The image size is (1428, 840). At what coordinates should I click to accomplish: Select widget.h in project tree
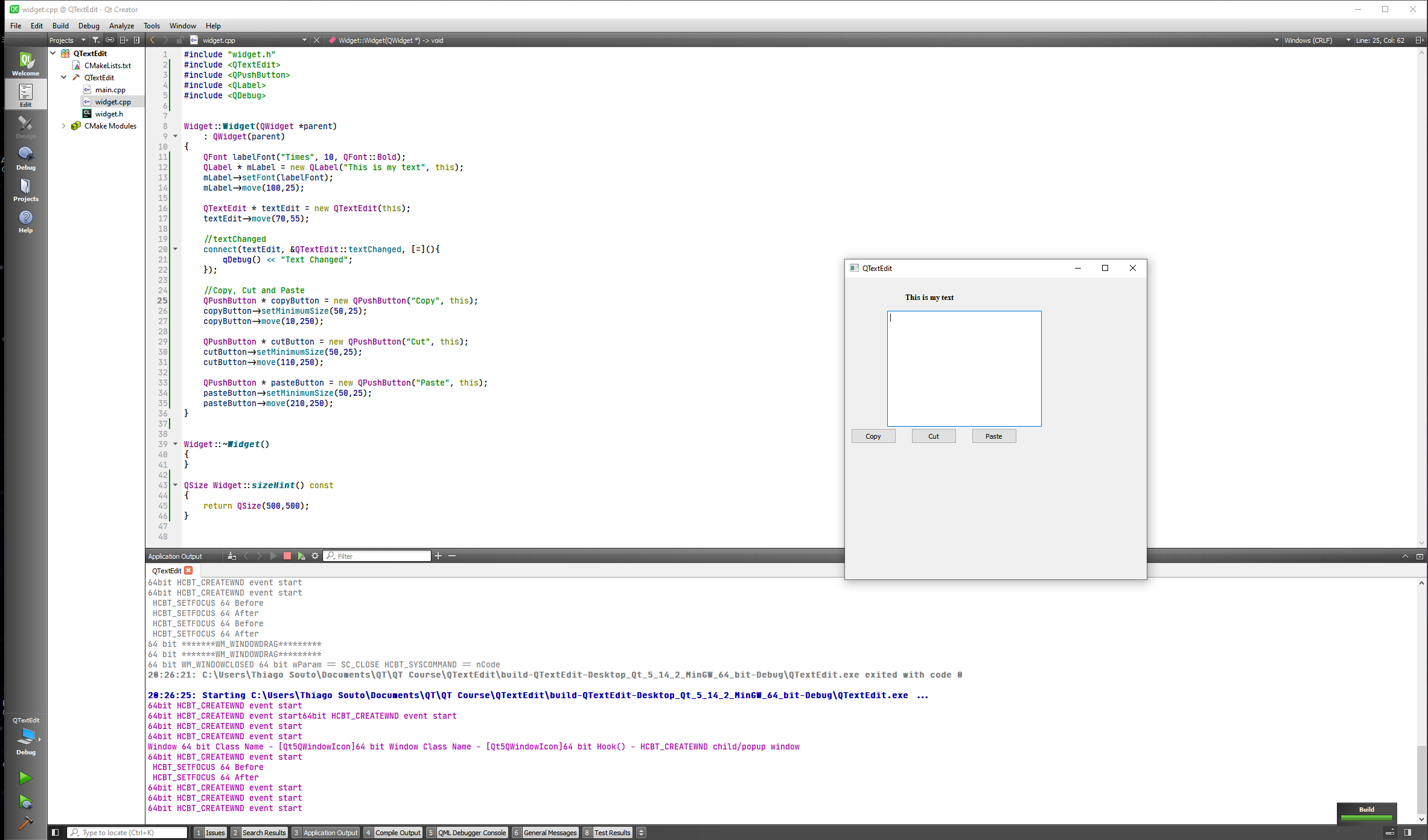pos(109,113)
